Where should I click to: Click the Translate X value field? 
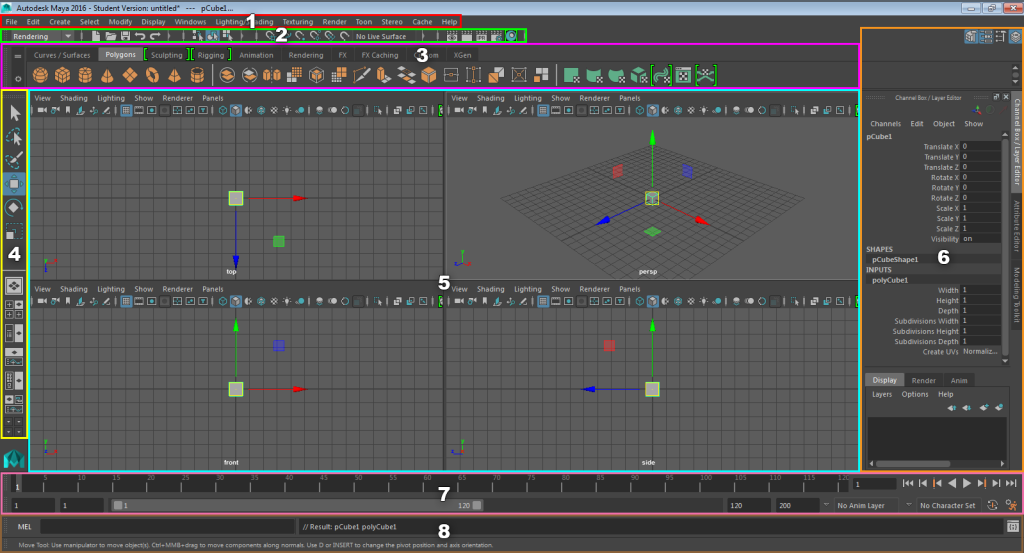pos(980,147)
